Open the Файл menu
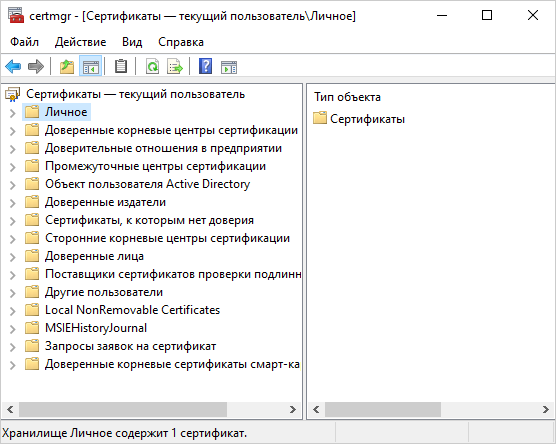Screen dimensions: 556x444 24,42
